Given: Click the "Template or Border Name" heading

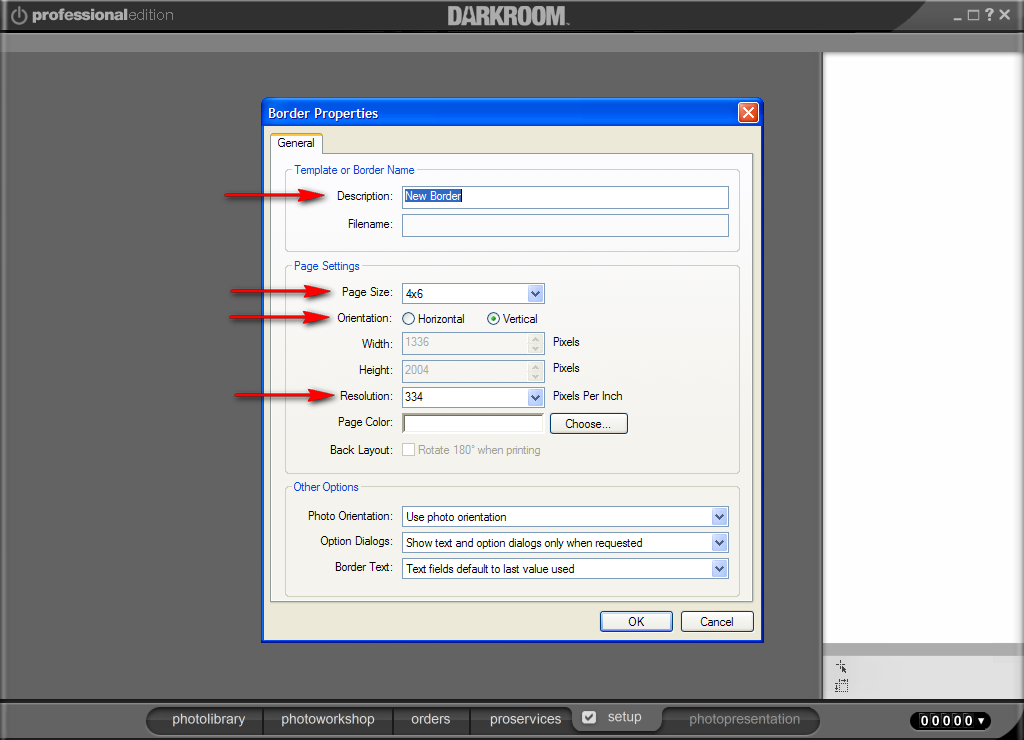Looking at the screenshot, I should click(x=354, y=170).
